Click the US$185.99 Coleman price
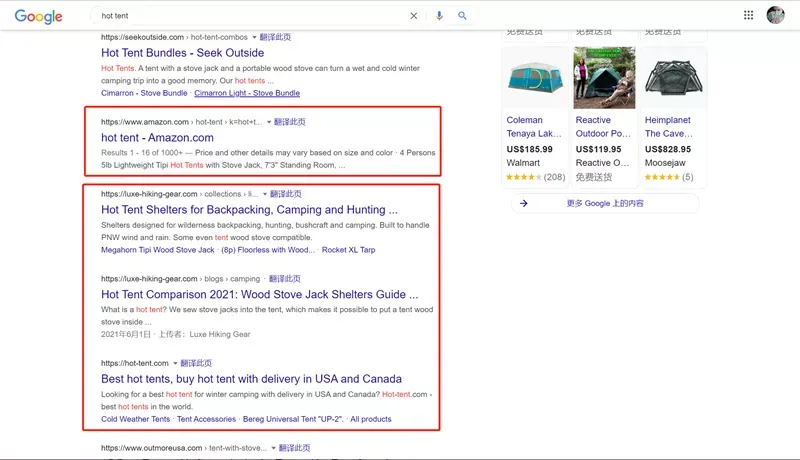800x460 pixels. [530, 149]
